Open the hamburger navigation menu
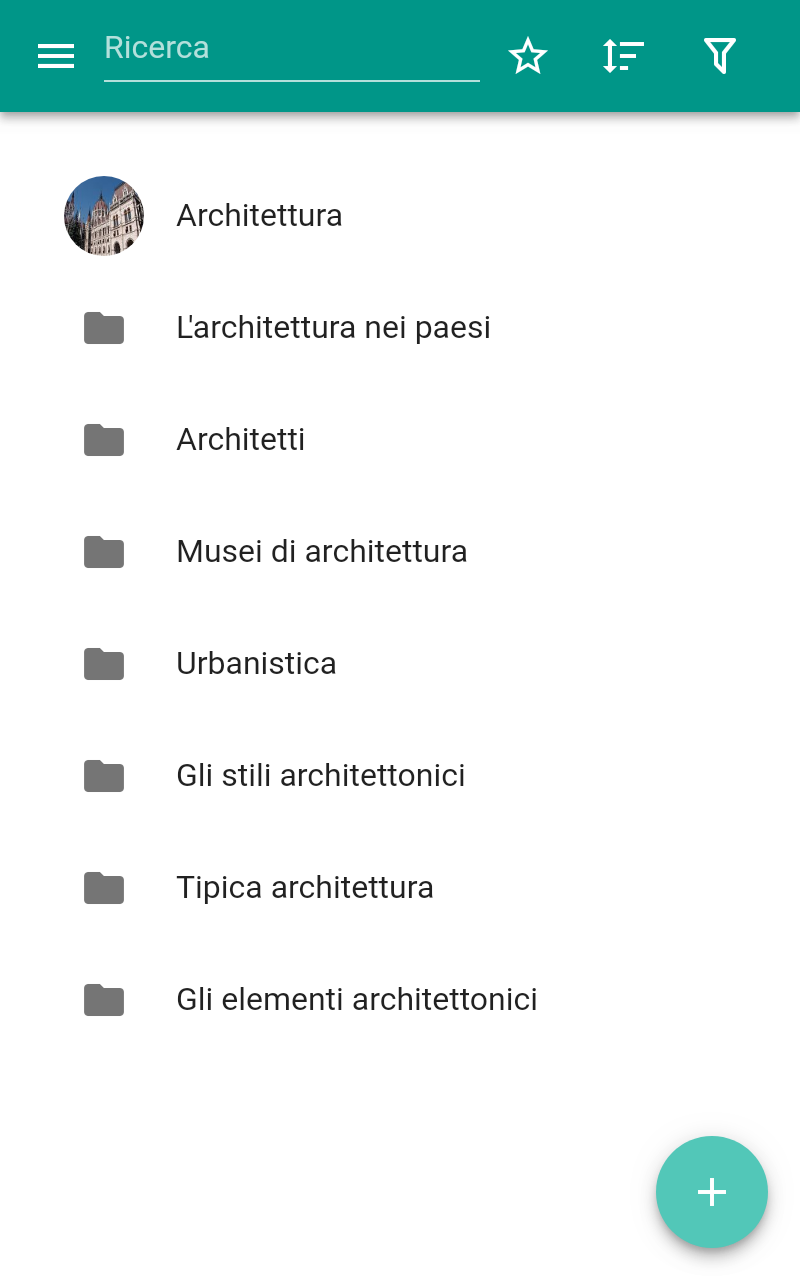The width and height of the screenshot is (800, 1280). [56, 56]
